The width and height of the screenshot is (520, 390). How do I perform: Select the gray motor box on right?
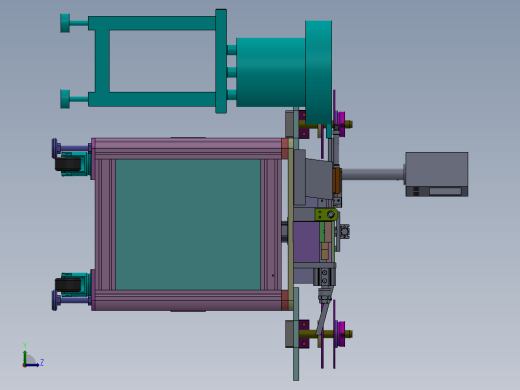click(437, 174)
